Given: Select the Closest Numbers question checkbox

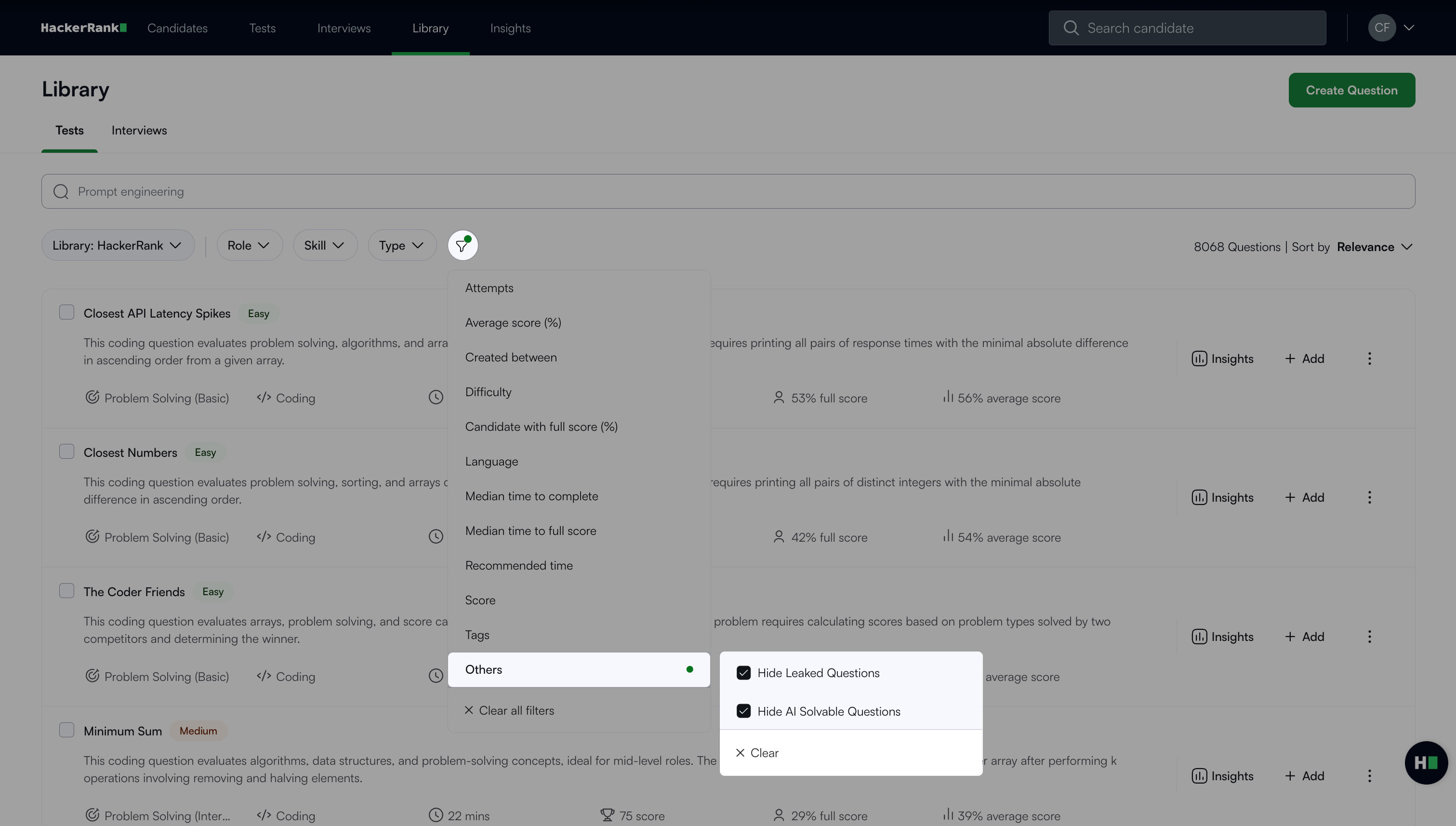Looking at the screenshot, I should click(66, 452).
